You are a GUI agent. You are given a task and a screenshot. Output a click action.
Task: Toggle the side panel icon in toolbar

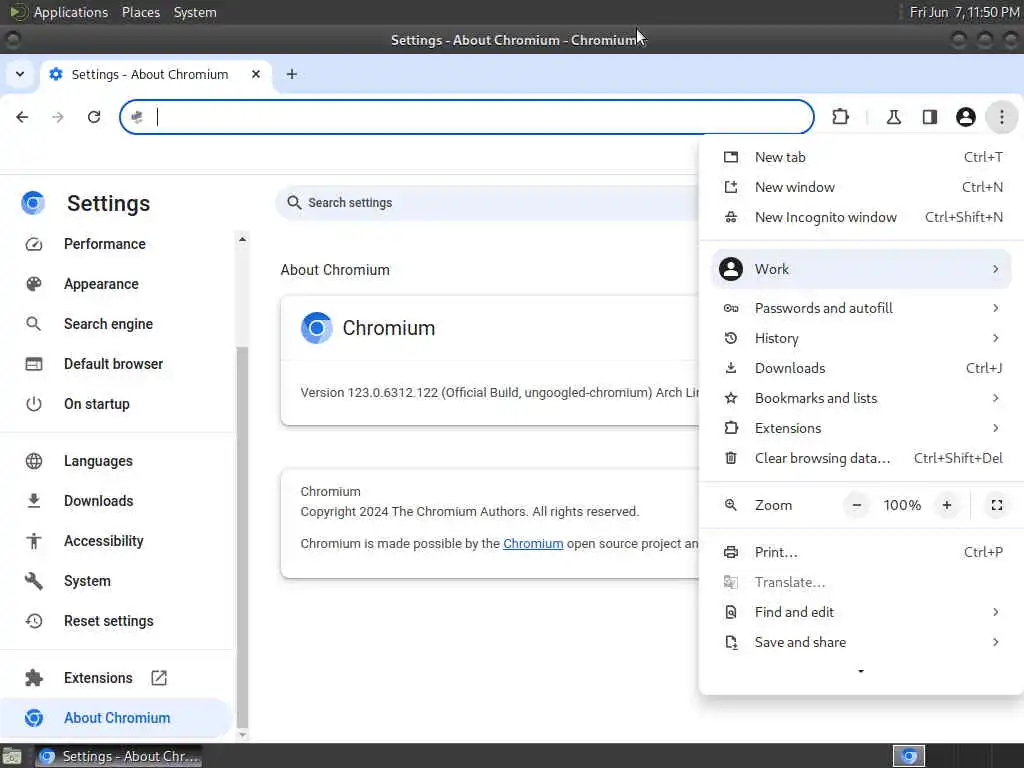929,117
